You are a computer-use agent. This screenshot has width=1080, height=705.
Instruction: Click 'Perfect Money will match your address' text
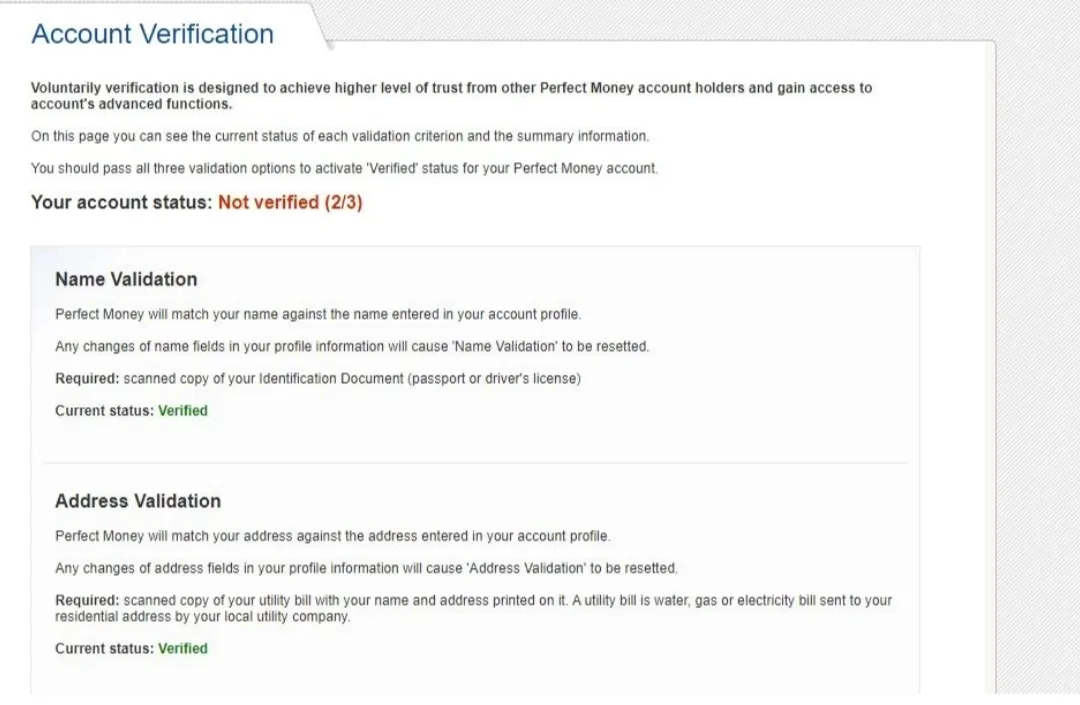pyautogui.click(x=332, y=536)
